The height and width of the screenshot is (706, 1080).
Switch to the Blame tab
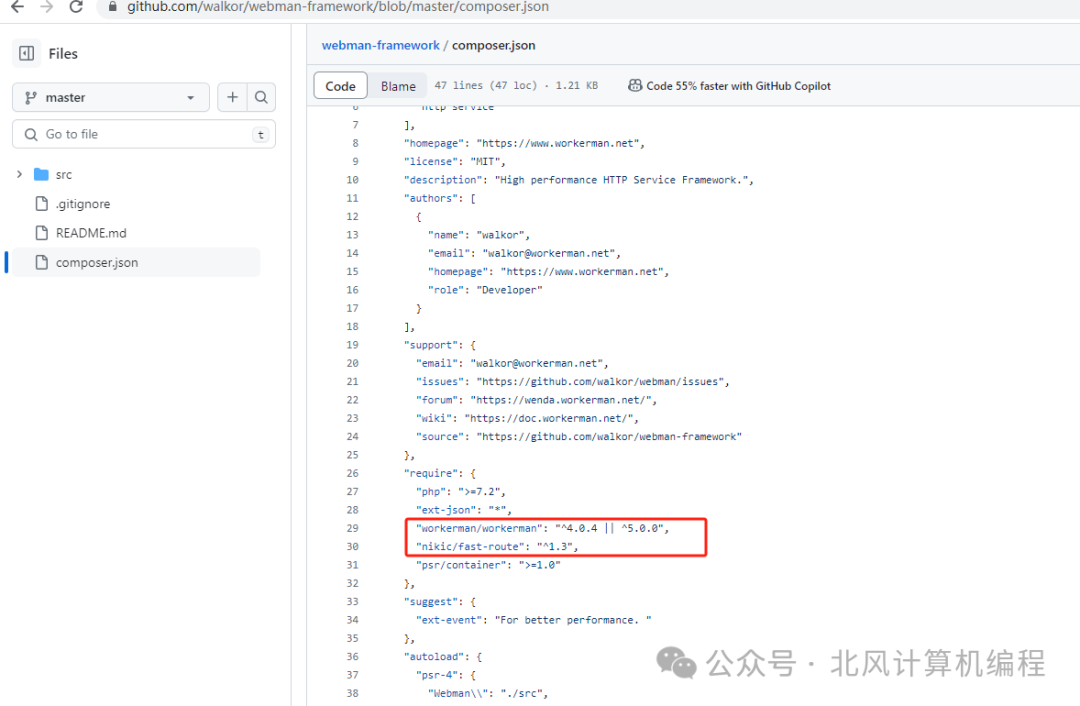(398, 86)
